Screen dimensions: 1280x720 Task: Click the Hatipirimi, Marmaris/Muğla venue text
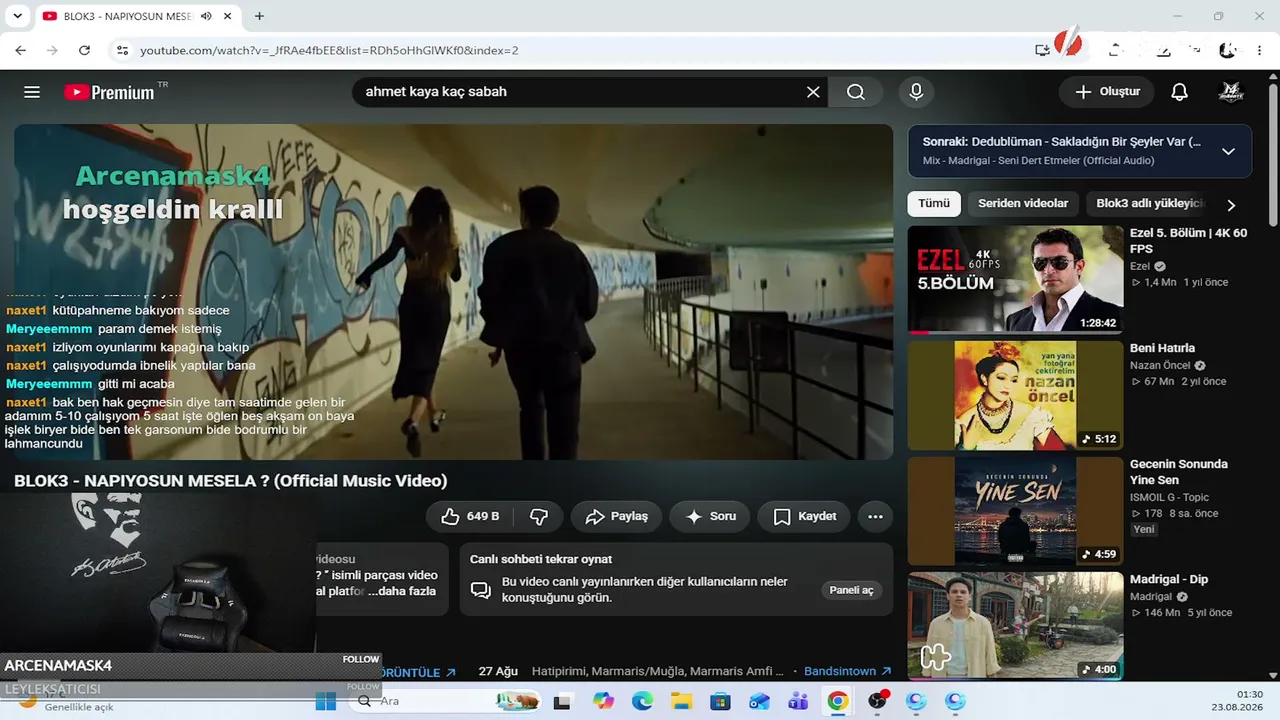coord(659,671)
